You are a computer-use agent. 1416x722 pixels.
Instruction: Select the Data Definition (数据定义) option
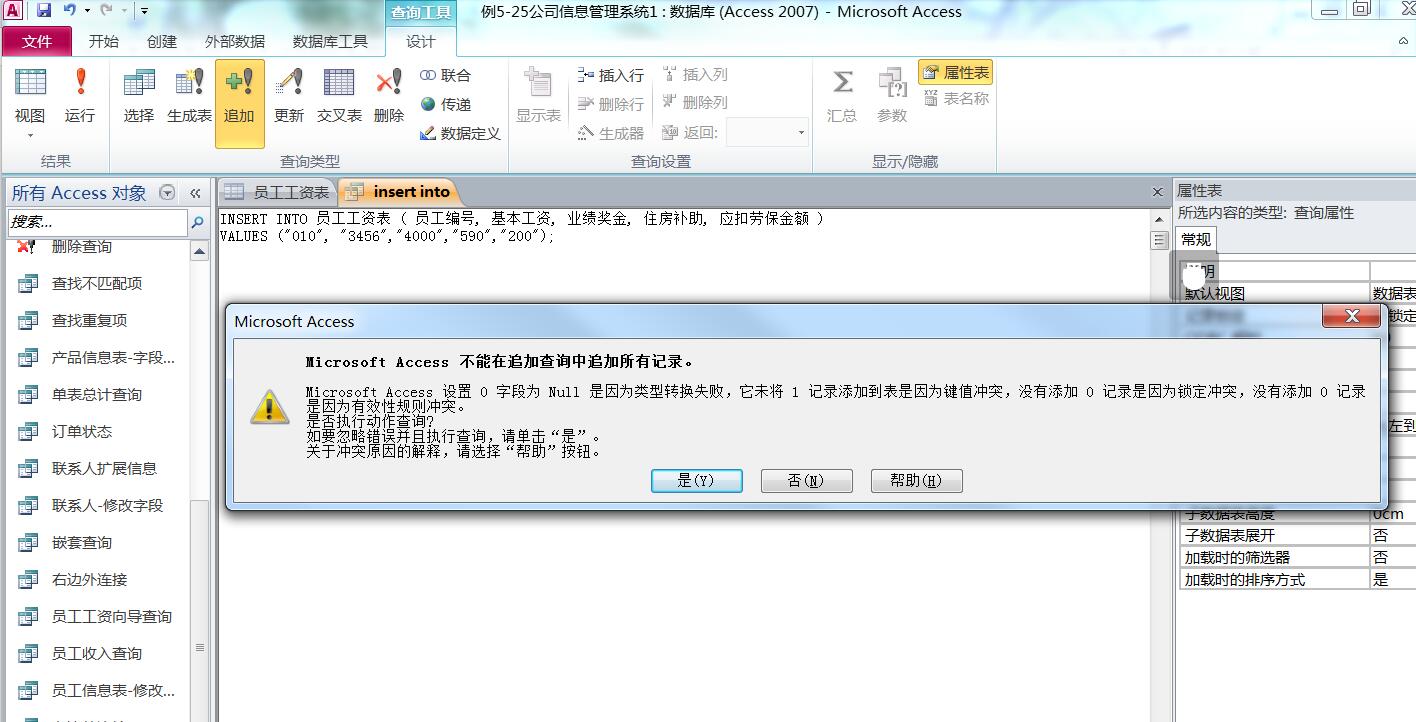[x=460, y=133]
